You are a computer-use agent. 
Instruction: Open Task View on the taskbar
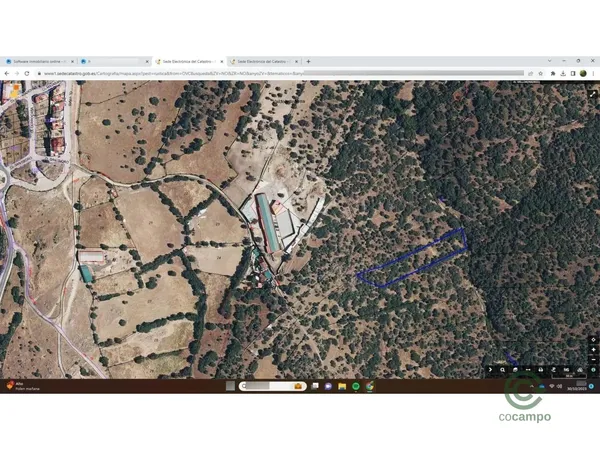315,386
